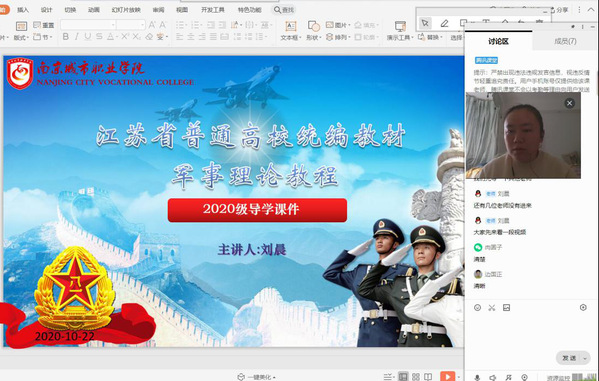This screenshot has width=599, height=381.
Task: Close the webcam video overlay
Action: point(570,103)
